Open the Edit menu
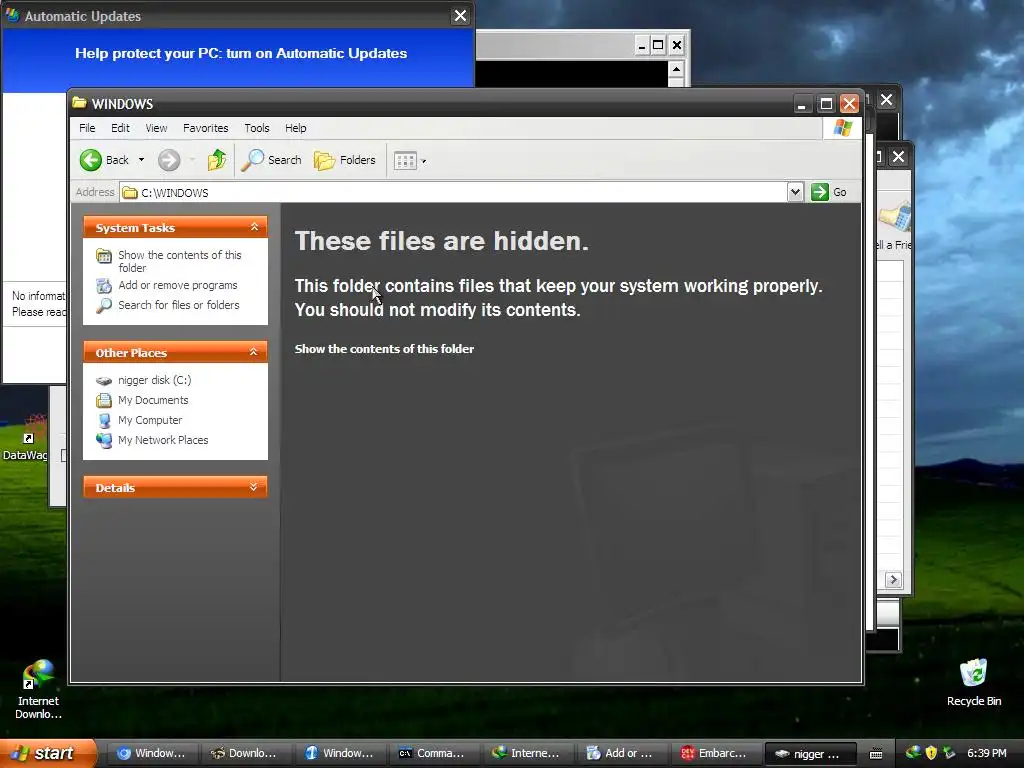This screenshot has width=1024, height=768. point(120,128)
